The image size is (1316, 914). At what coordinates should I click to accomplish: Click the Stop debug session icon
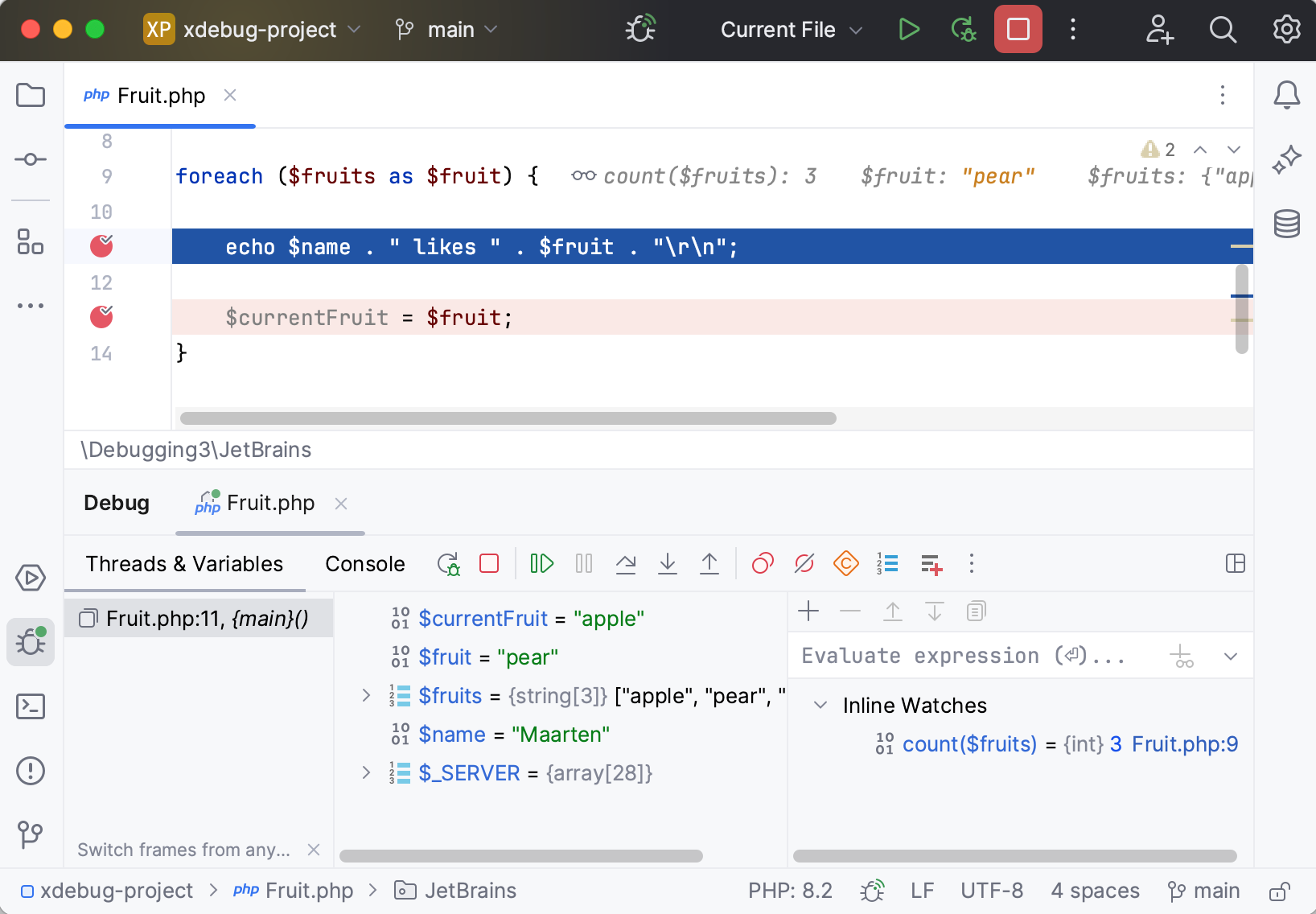(x=488, y=563)
